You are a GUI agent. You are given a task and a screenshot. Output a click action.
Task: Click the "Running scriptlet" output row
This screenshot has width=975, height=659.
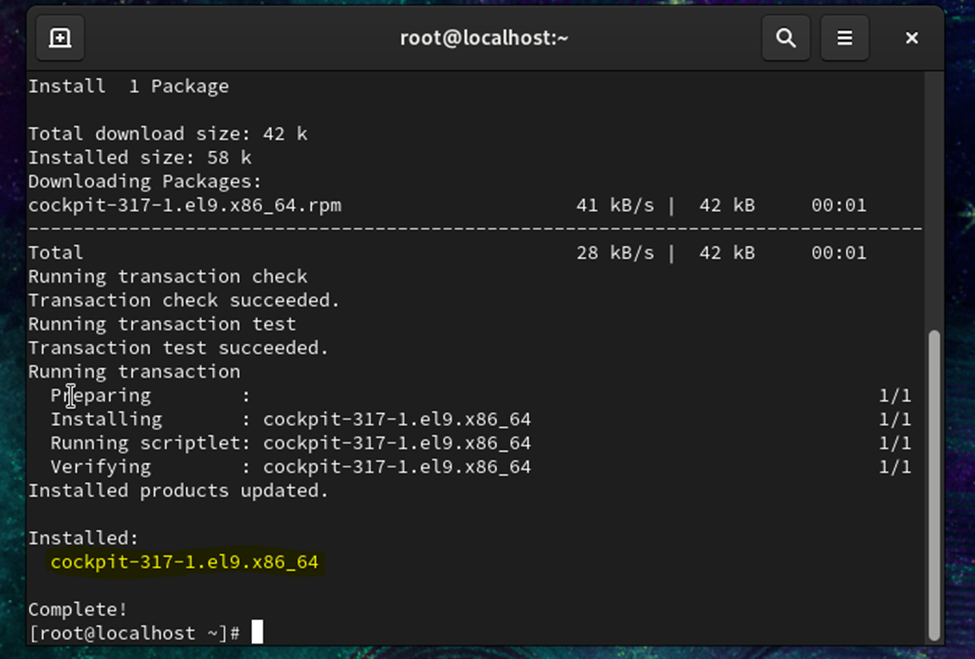tap(290, 443)
